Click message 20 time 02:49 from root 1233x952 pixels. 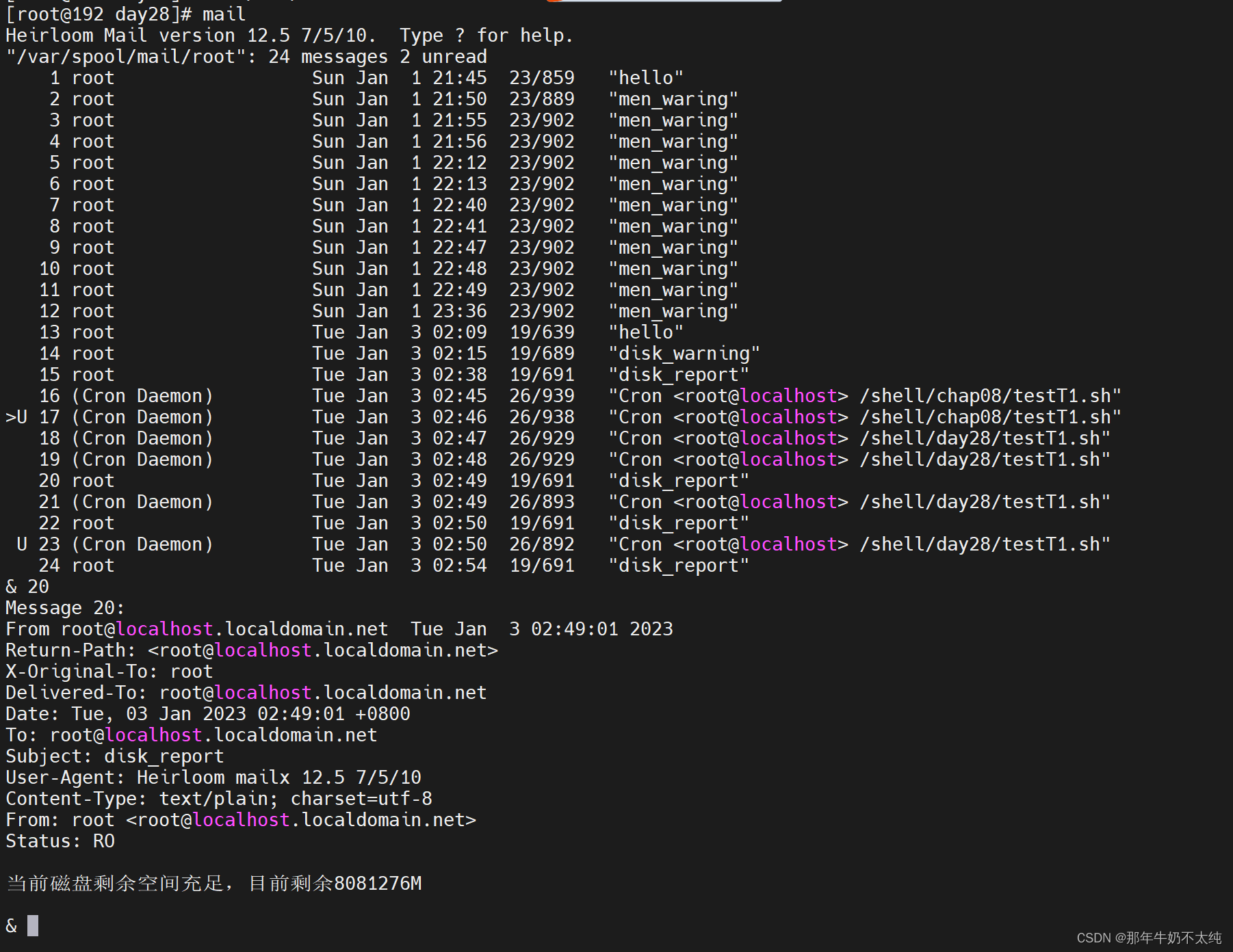(x=460, y=481)
